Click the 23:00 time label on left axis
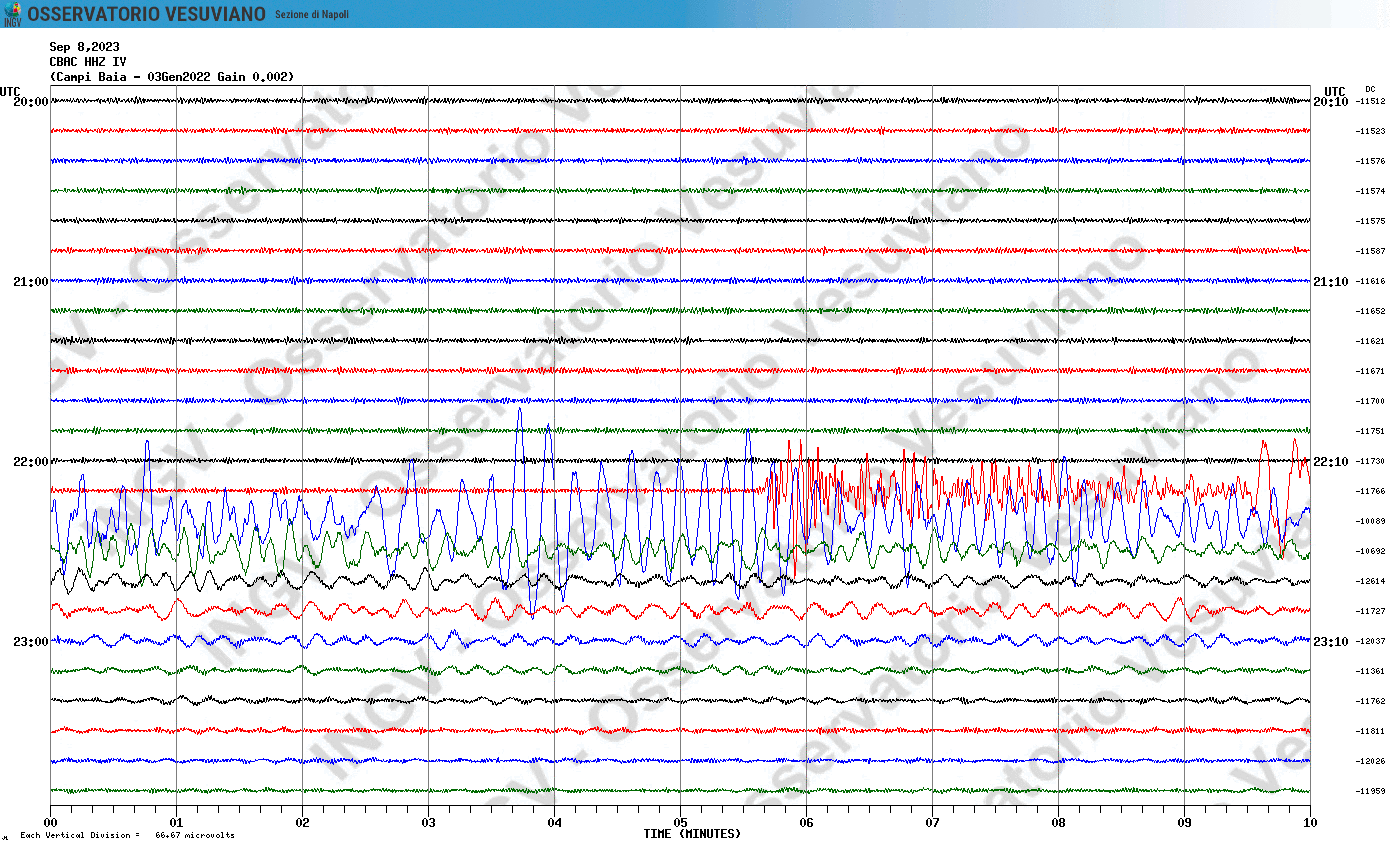Image resolution: width=1390 pixels, height=849 pixels. pos(31,641)
